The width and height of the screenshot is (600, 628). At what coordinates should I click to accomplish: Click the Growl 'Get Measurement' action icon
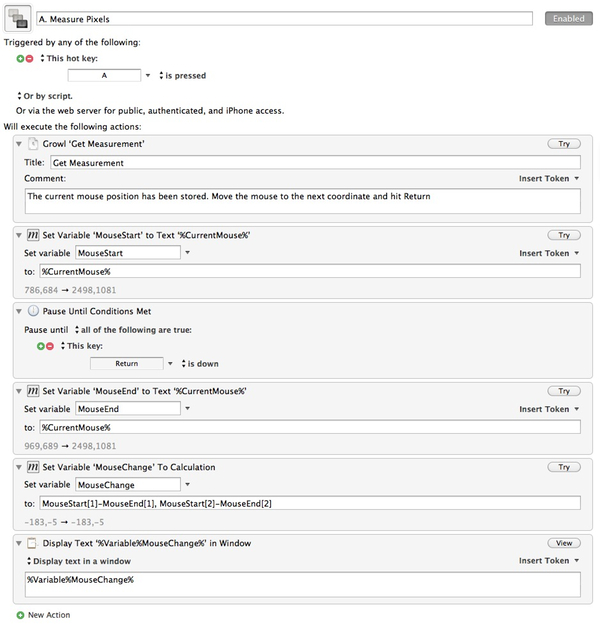pyautogui.click(x=33, y=144)
